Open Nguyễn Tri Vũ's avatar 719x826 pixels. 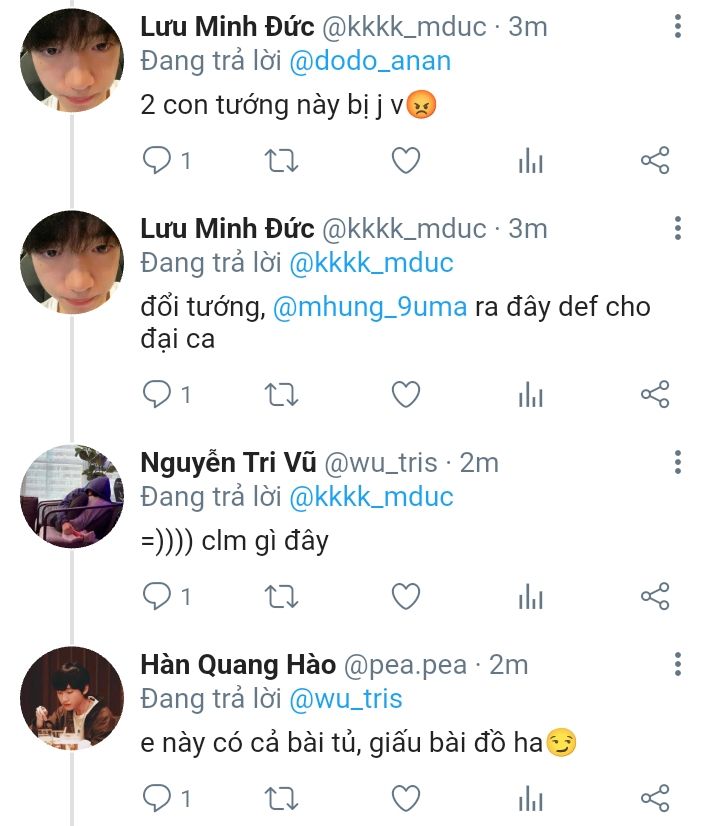pyautogui.click(x=72, y=496)
